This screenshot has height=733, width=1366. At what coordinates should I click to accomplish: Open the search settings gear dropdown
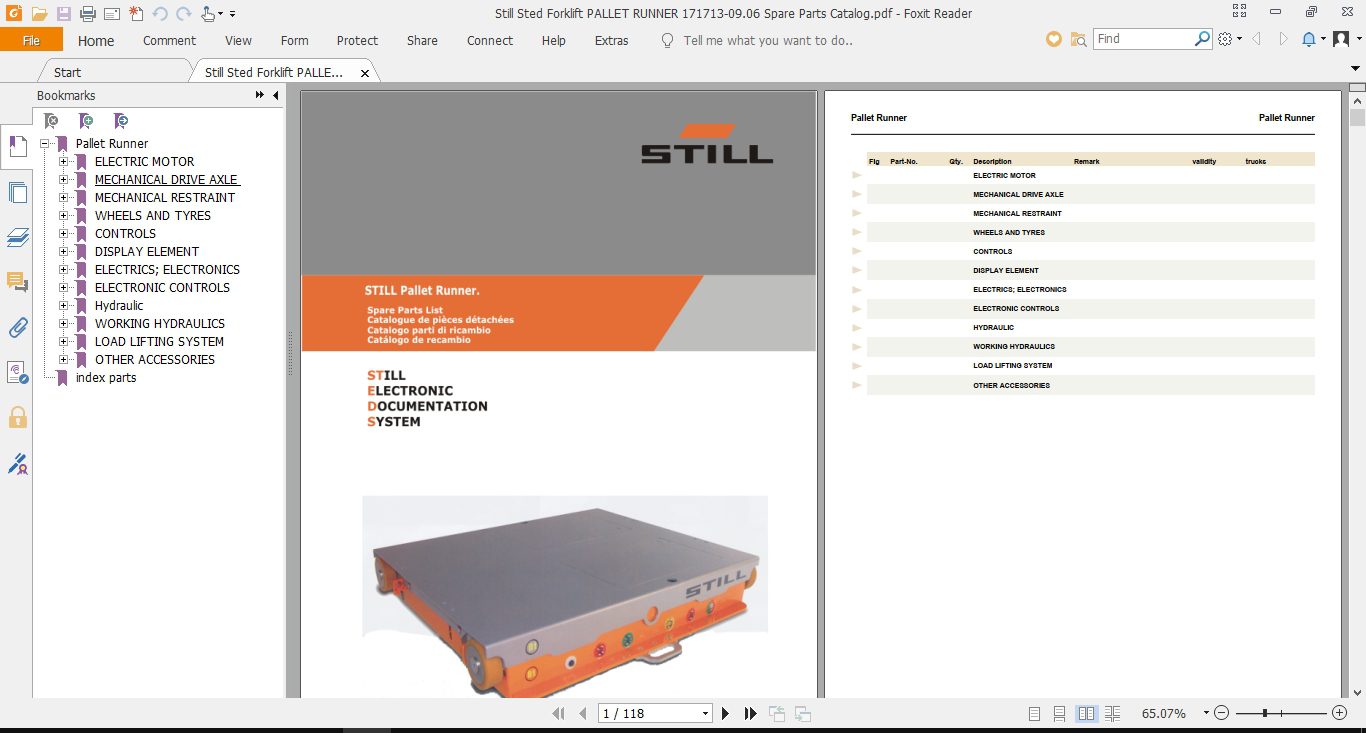pyautogui.click(x=1229, y=39)
